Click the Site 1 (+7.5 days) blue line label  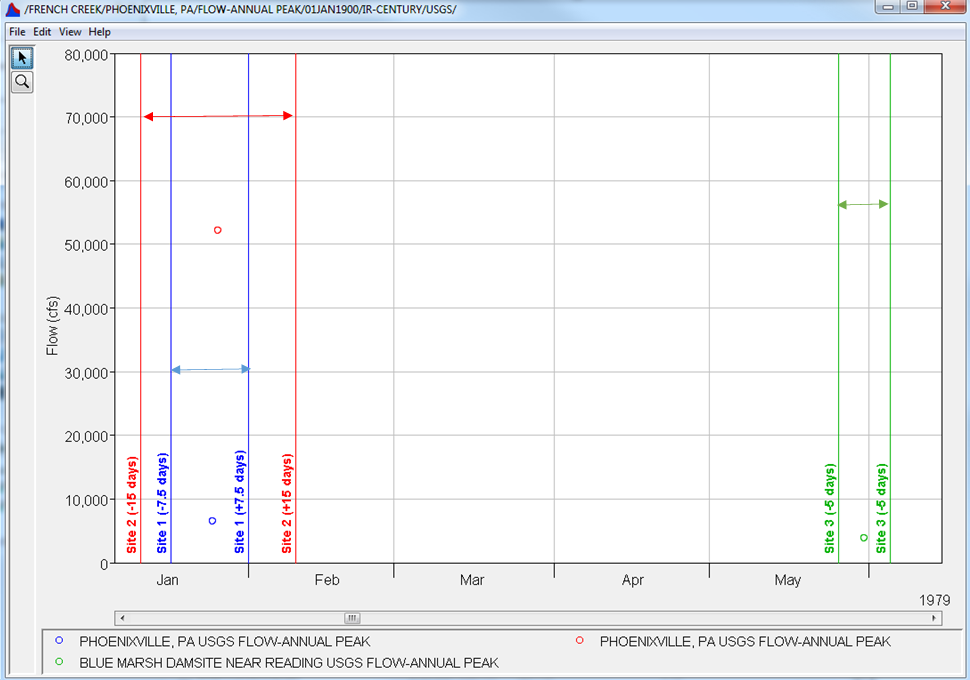point(239,503)
